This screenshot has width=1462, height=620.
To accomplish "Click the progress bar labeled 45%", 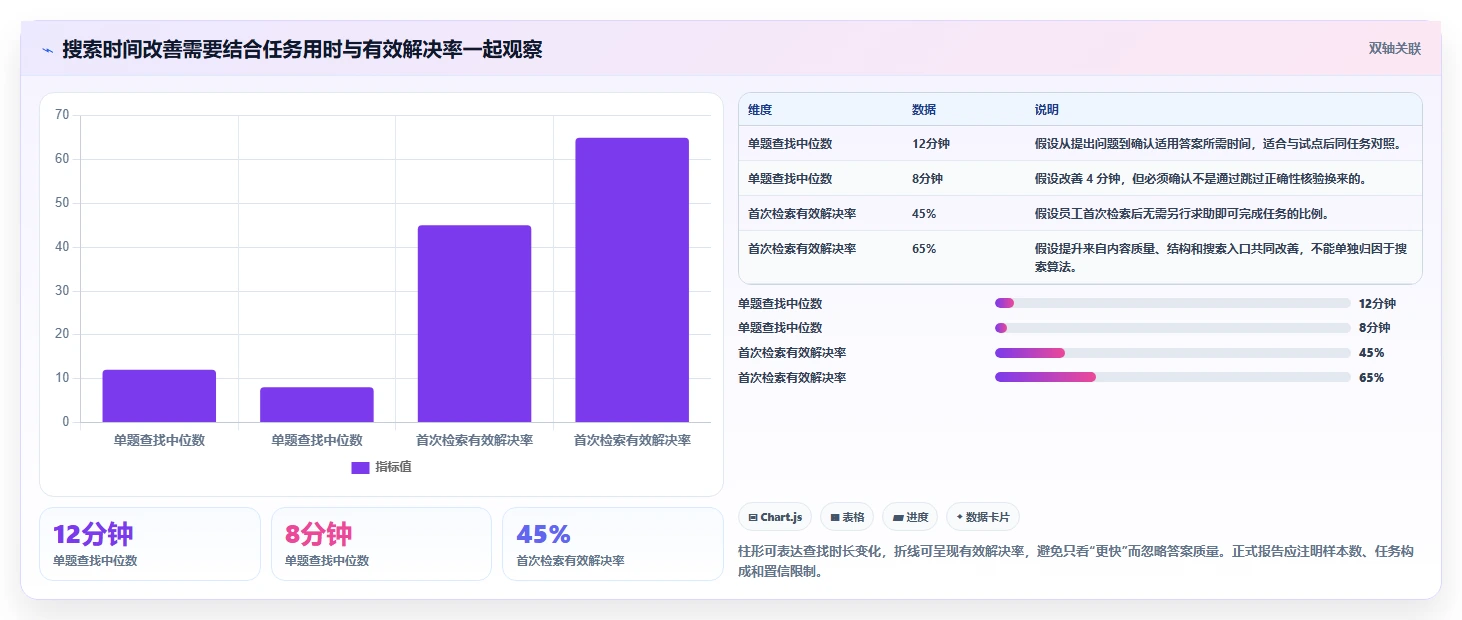I will pos(1172,353).
